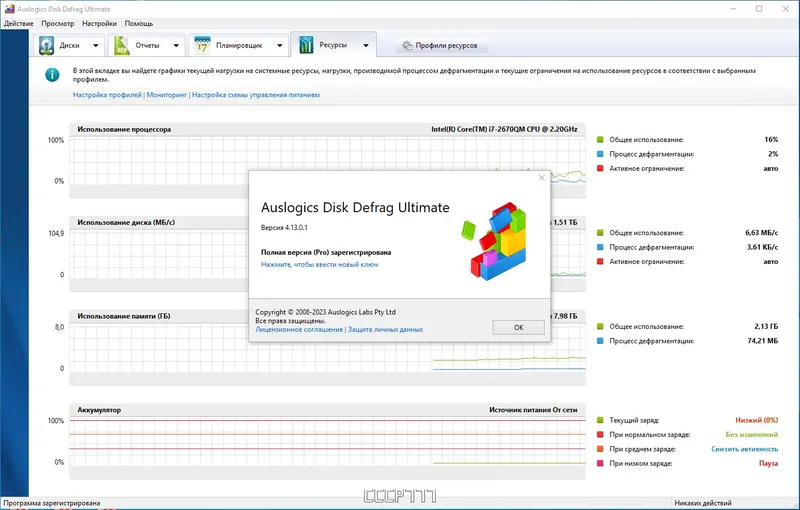Click the Ресурсы bar chart icon

coord(306,45)
